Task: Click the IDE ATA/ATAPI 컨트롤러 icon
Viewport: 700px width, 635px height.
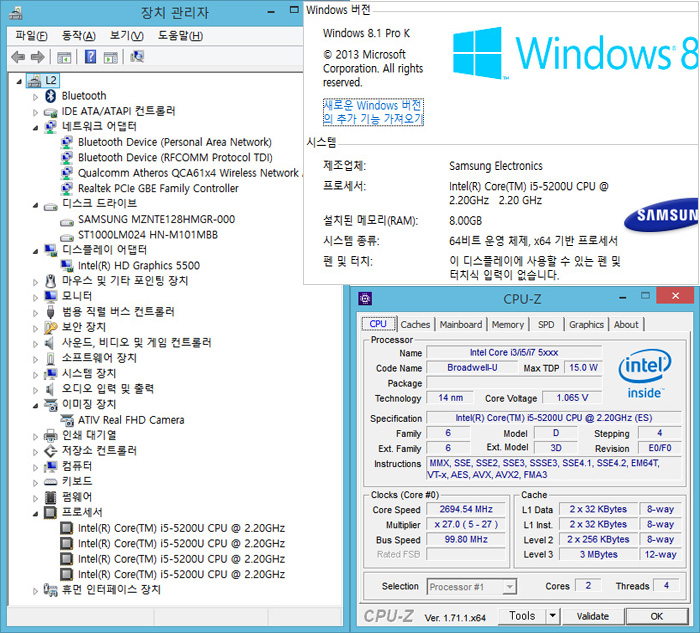Action: click(50, 112)
